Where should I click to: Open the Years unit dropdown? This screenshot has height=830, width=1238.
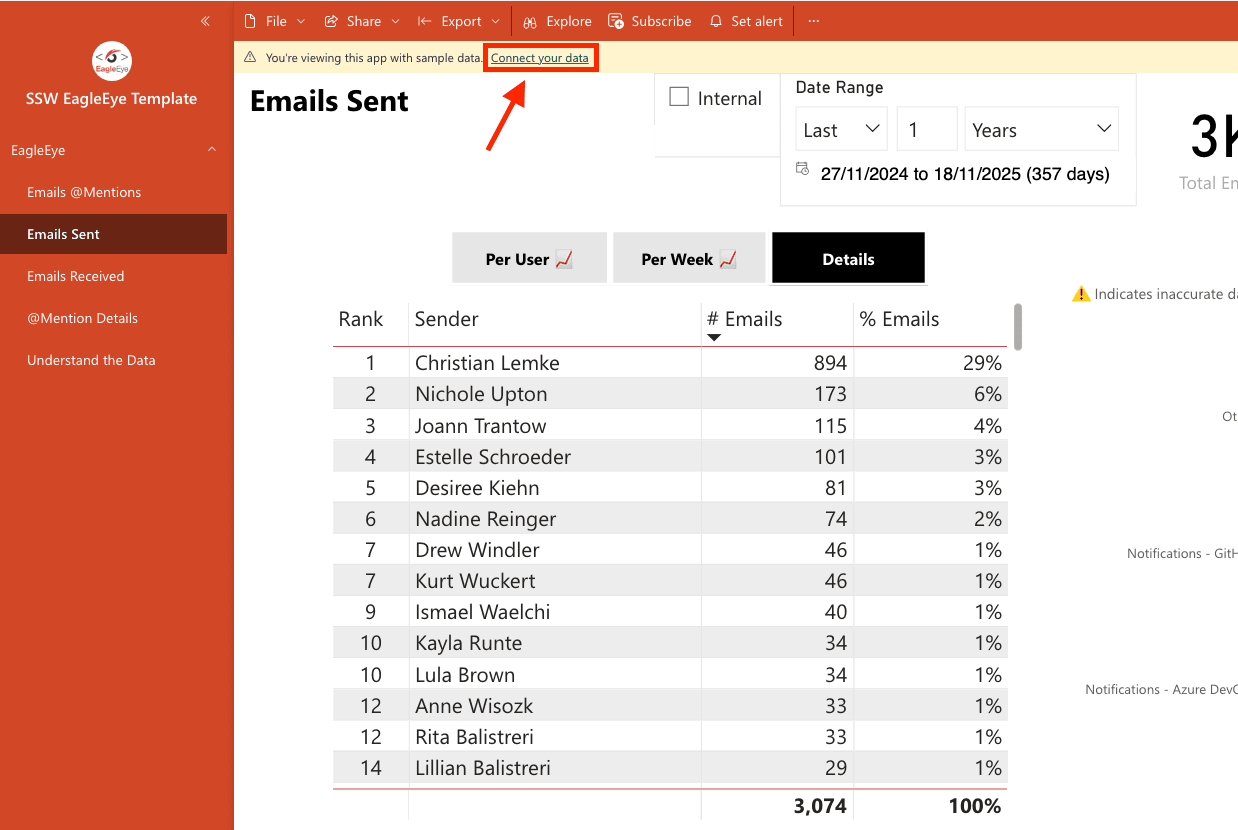click(x=1041, y=128)
